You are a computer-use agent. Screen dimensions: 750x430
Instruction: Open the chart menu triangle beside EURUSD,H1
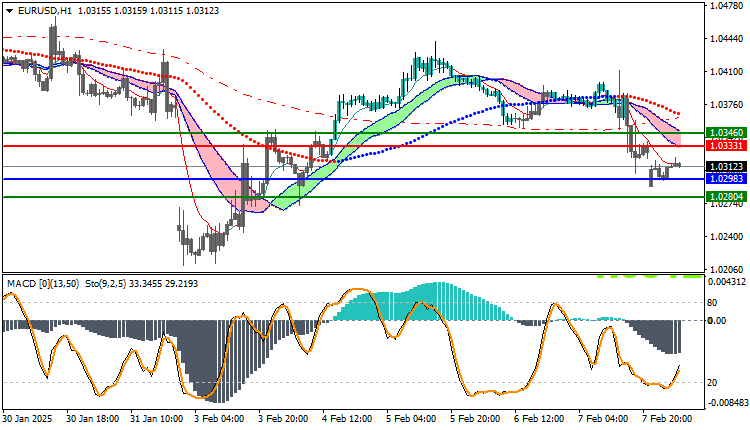(x=10, y=11)
